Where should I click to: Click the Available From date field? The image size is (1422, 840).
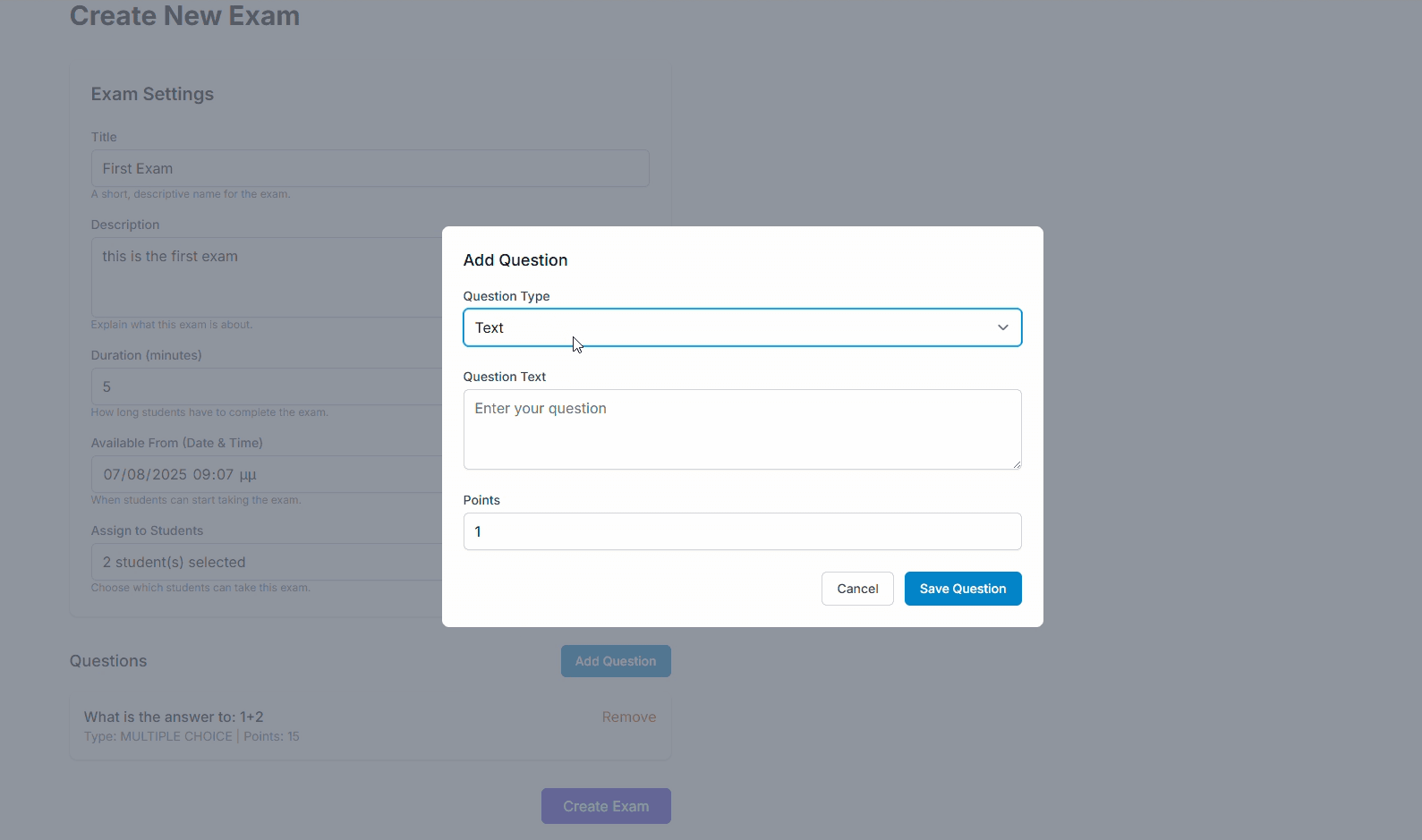[267, 474]
